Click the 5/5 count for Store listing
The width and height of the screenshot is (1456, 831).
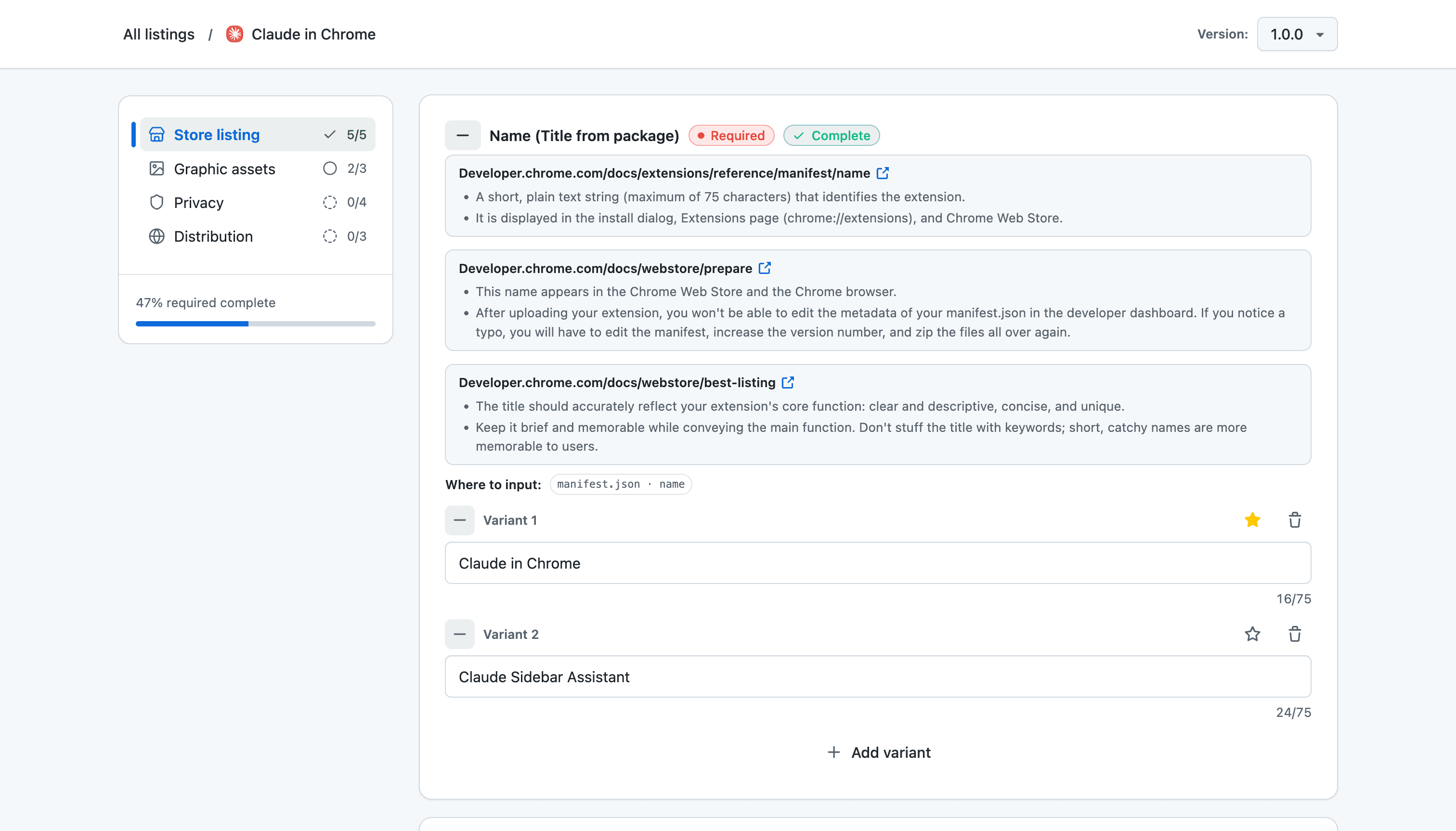tap(357, 135)
